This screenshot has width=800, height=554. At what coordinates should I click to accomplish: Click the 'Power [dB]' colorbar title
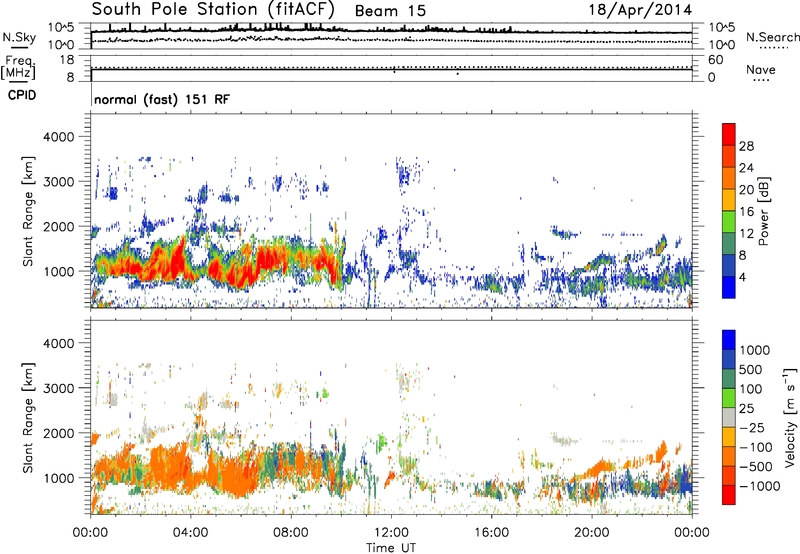click(764, 212)
